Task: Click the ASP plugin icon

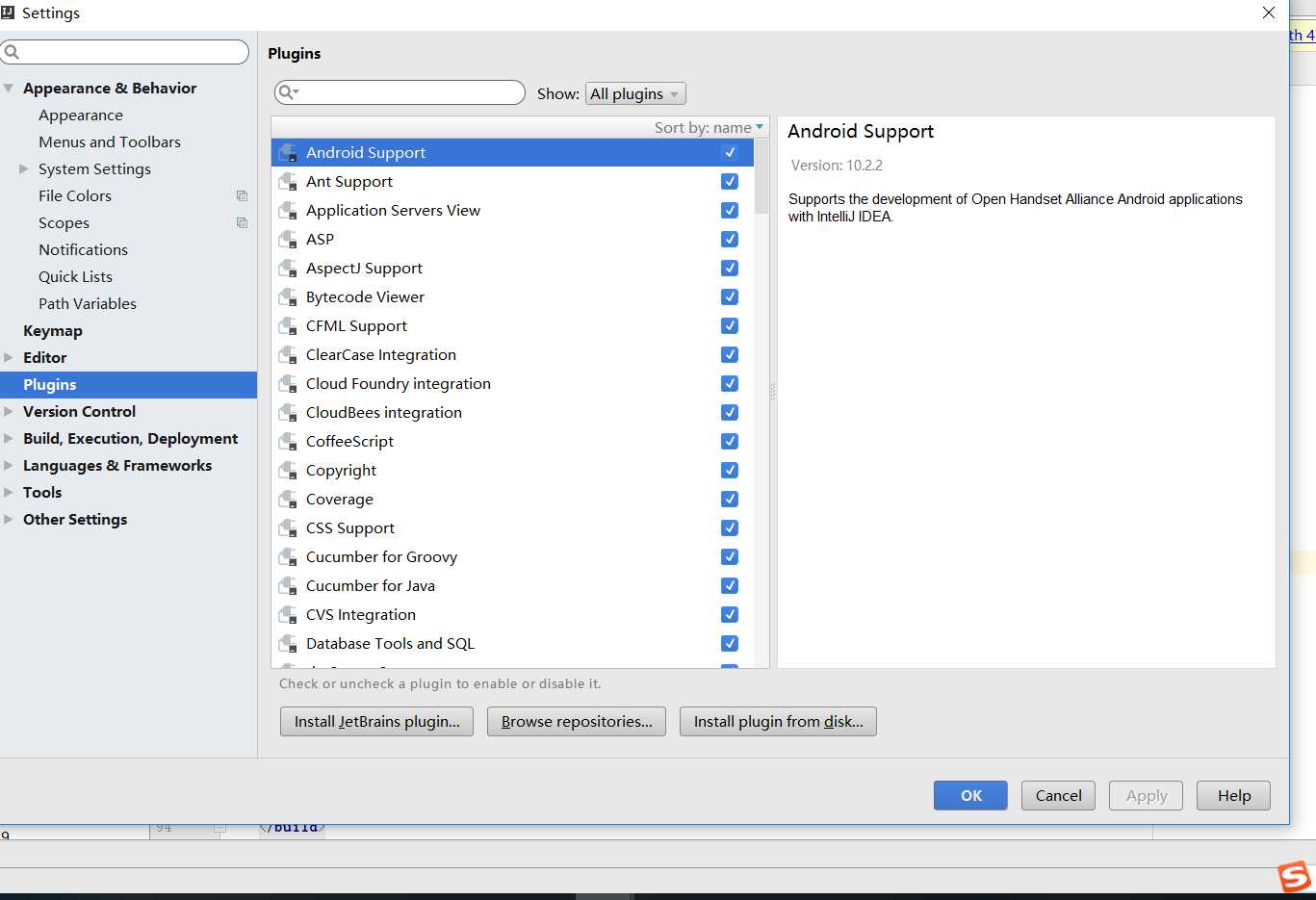Action: click(288, 239)
